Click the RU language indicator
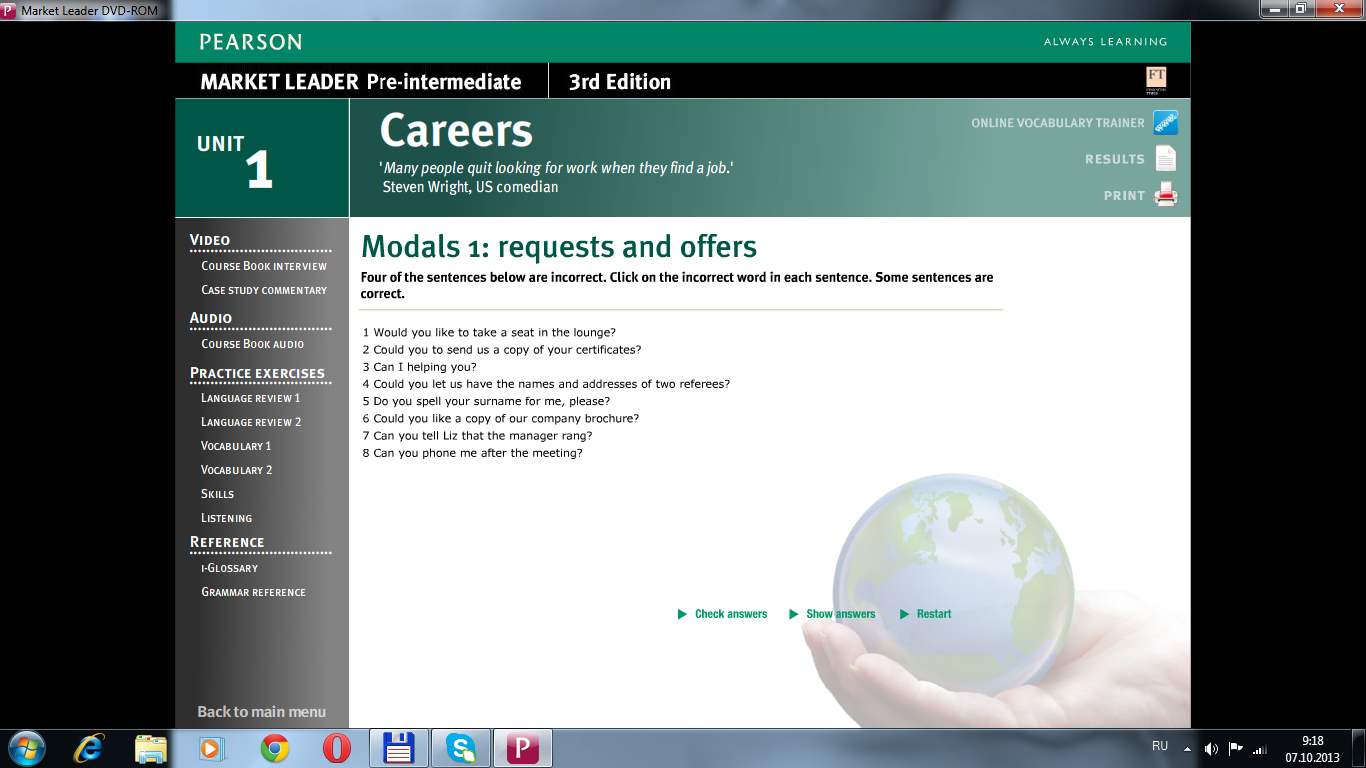This screenshot has width=1366, height=768. coord(1160,746)
